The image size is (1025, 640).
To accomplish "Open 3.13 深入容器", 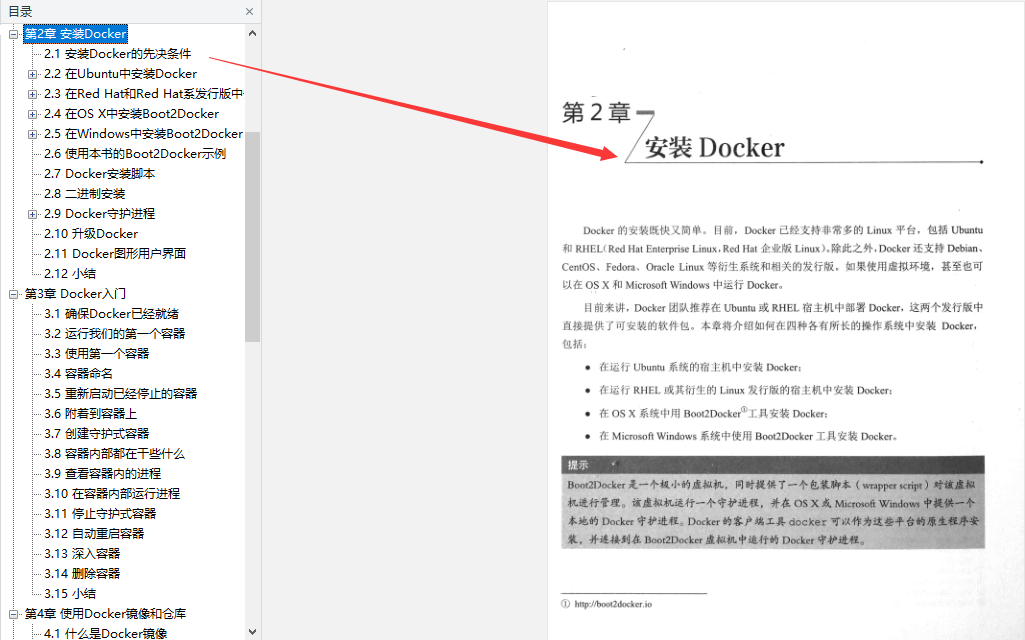I will click(x=82, y=554).
